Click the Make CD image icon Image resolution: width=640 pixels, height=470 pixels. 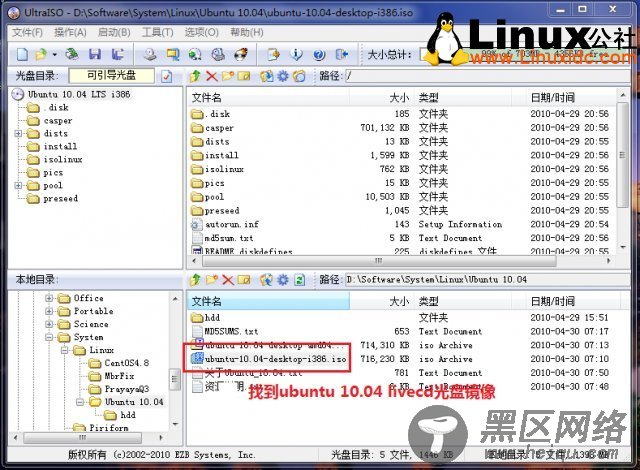click(150, 54)
